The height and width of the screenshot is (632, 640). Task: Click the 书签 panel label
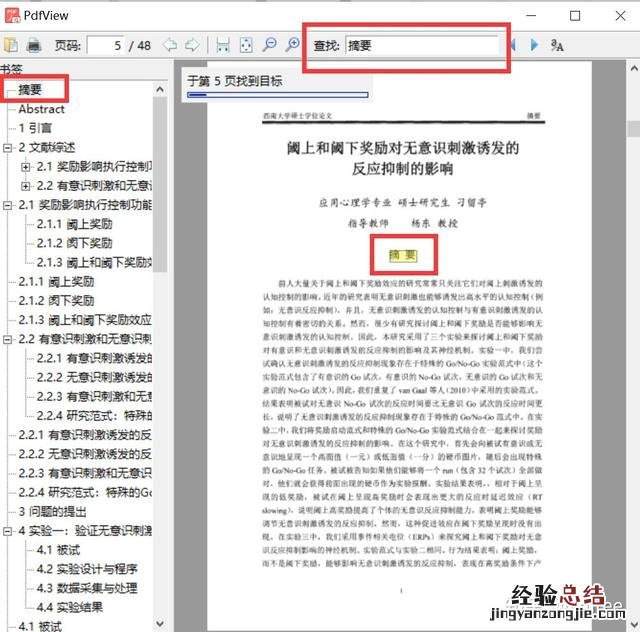pyautogui.click(x=11, y=69)
